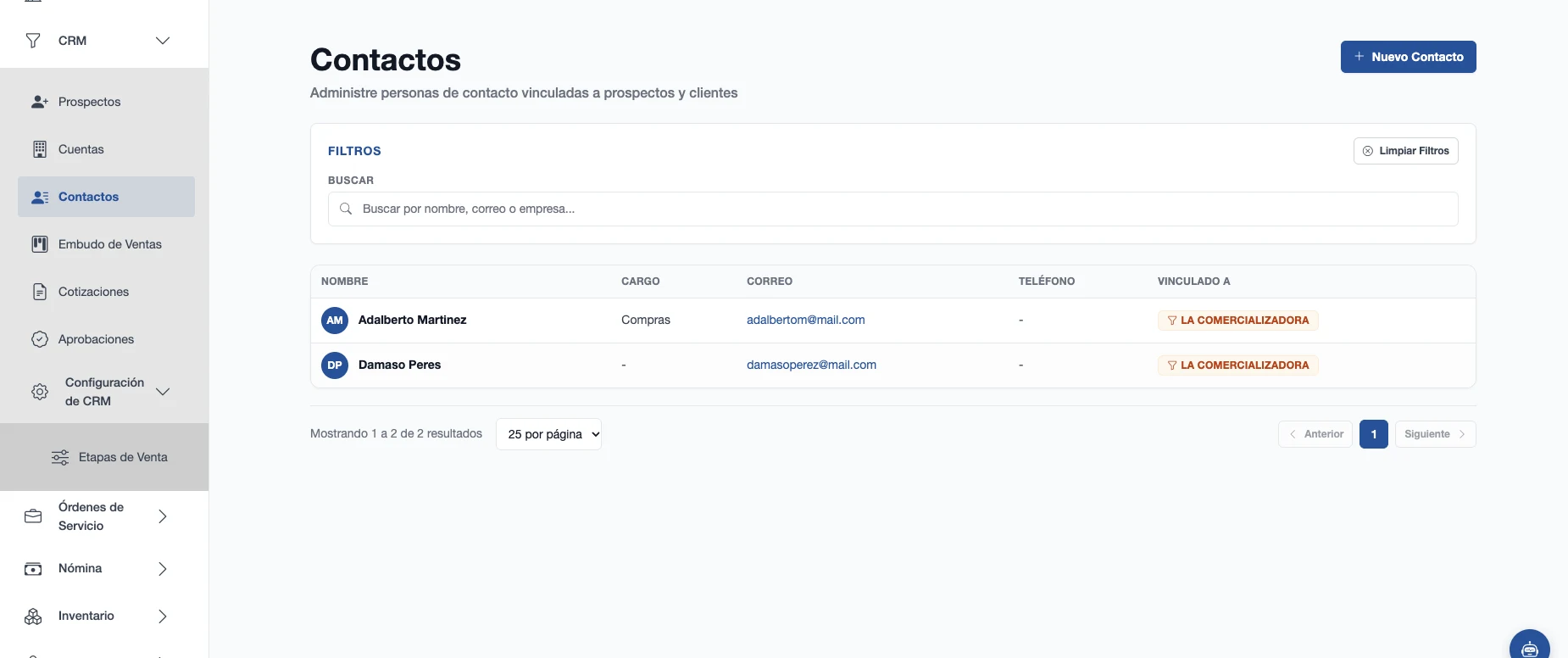
Task: Expand the Nómina section chevron
Action: pyautogui.click(x=163, y=569)
